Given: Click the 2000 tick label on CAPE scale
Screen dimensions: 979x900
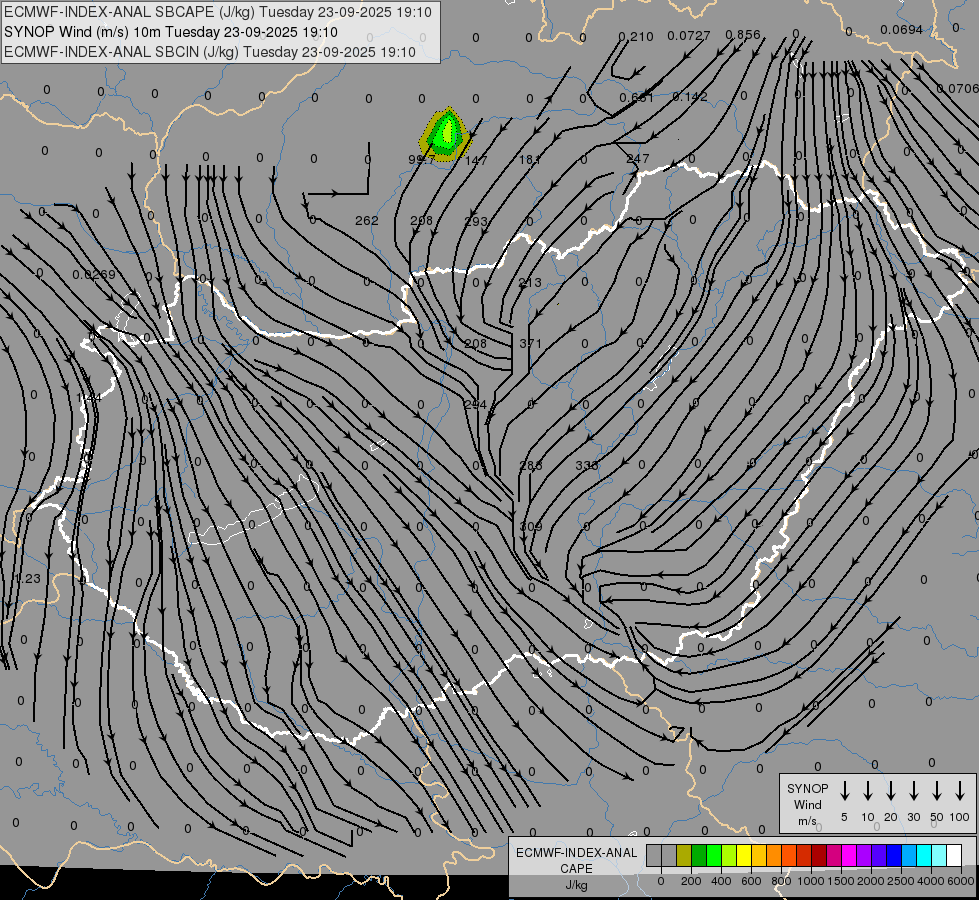Looking at the screenshot, I should [871, 881].
